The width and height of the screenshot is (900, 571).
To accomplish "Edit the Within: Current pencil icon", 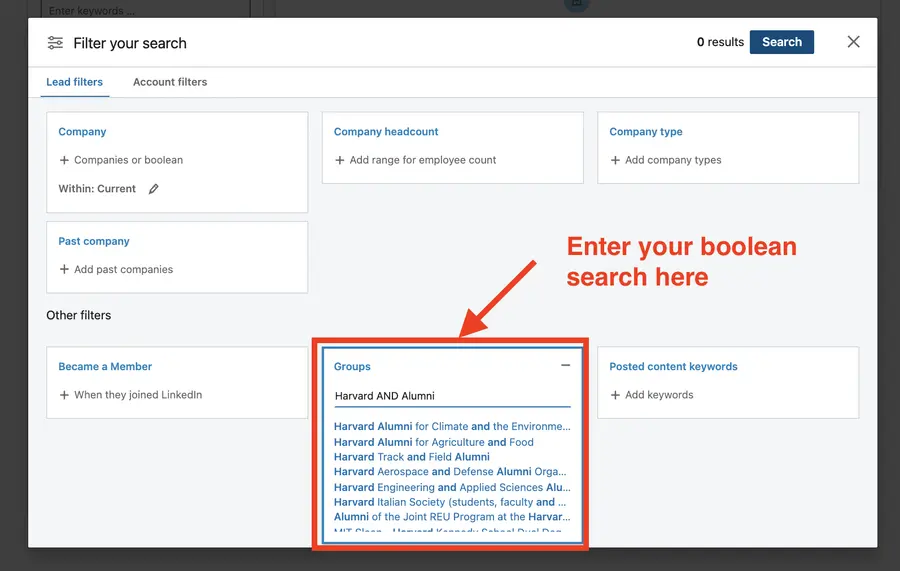I will (153, 189).
